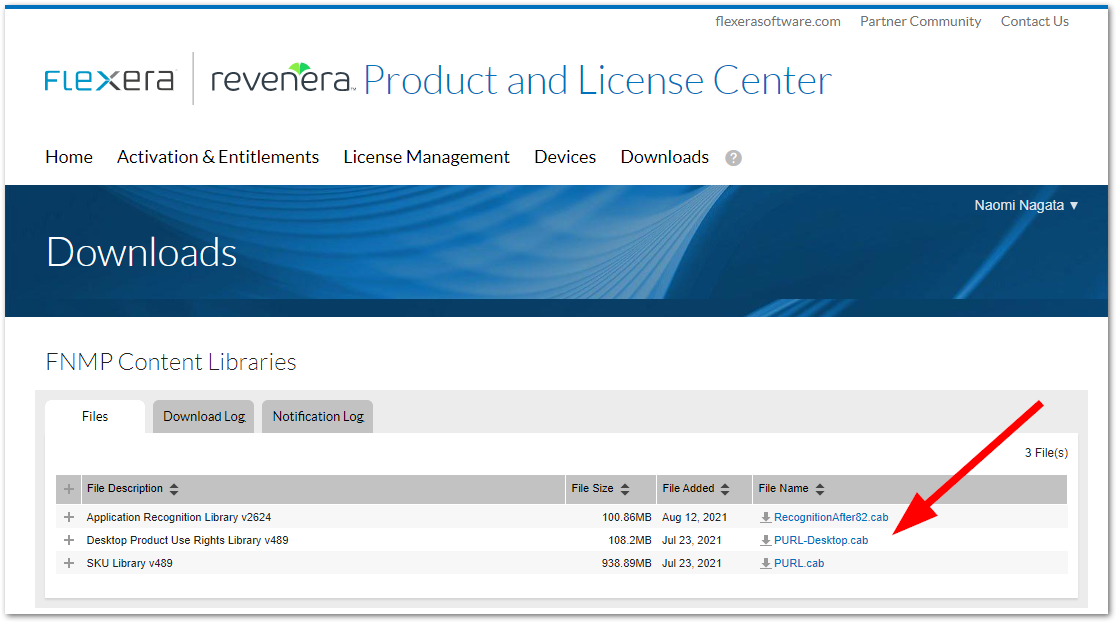This screenshot has width=1117, height=623.
Task: Click the 'Aug 12, 2021' date cell
Action: [695, 518]
